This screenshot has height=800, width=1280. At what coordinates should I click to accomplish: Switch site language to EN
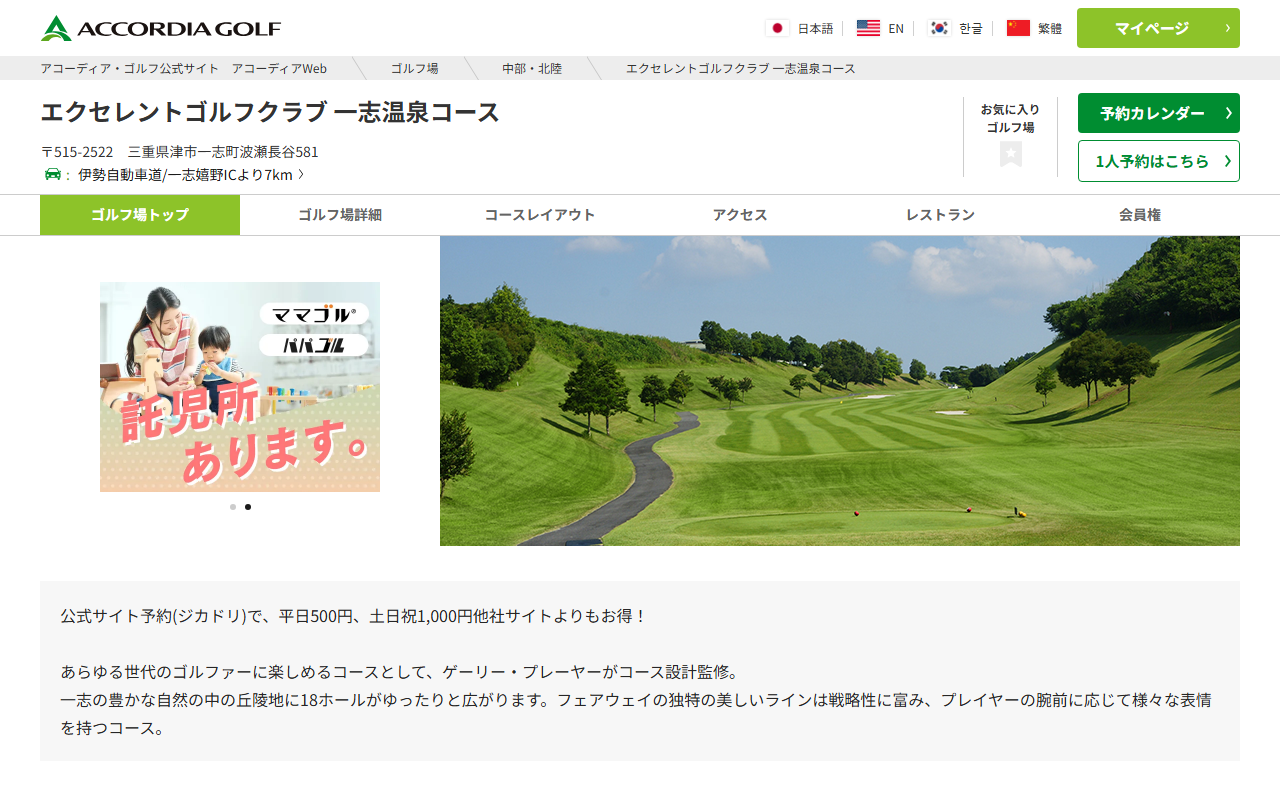[896, 28]
